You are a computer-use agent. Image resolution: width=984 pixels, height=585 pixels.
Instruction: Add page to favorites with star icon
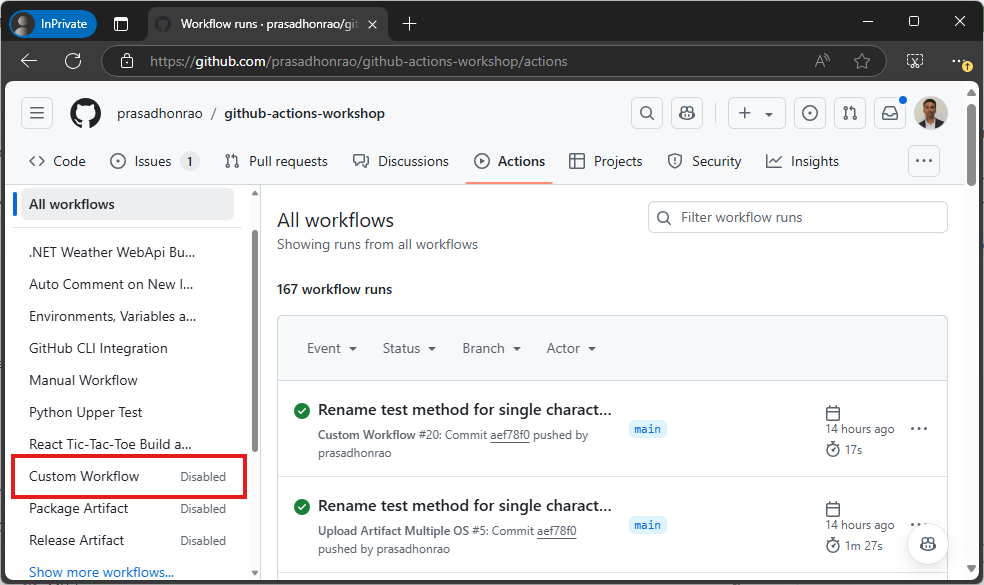point(862,61)
